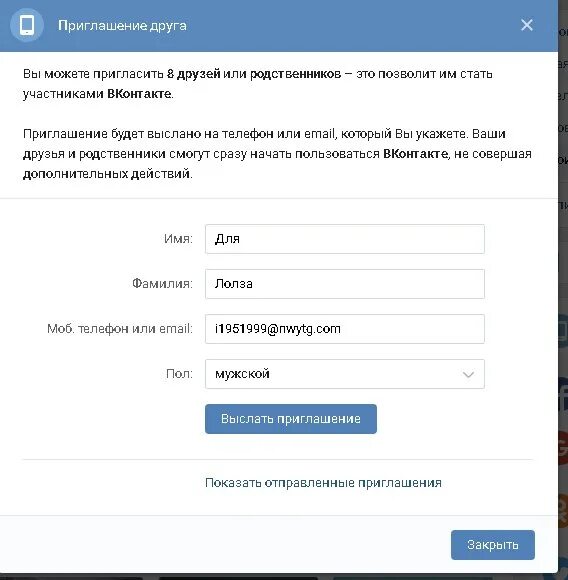
Task: Click the Фамилия: label
Action: point(162,283)
